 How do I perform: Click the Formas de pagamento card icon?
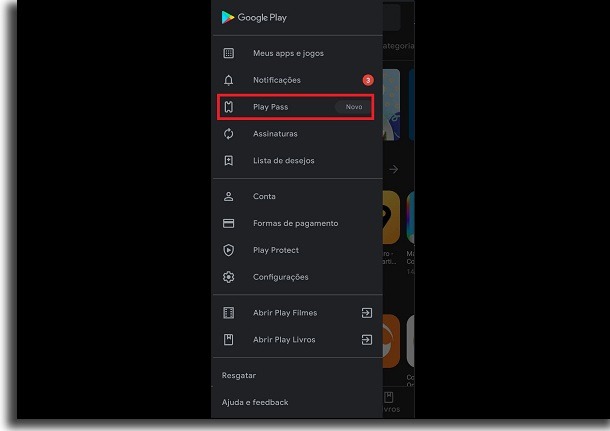point(229,223)
